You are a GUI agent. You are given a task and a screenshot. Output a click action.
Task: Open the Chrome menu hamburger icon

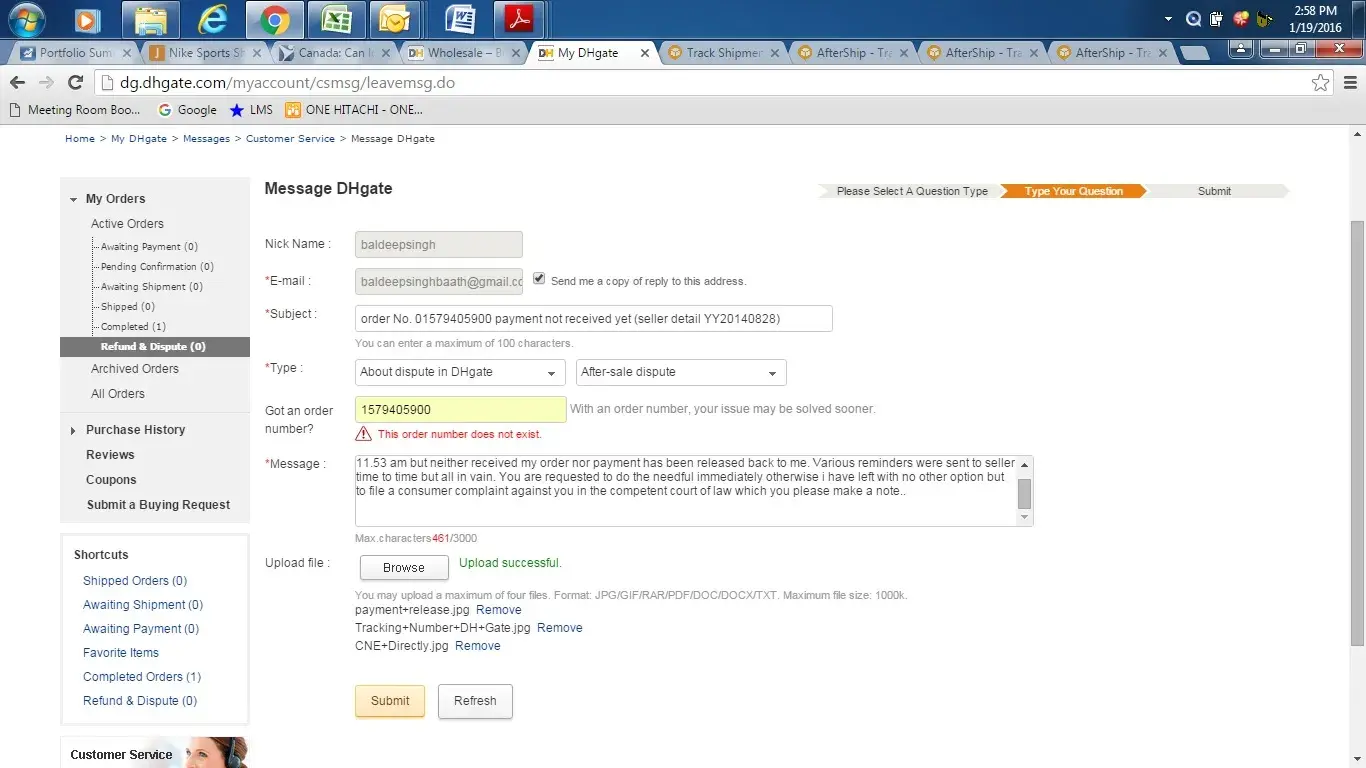(1349, 83)
